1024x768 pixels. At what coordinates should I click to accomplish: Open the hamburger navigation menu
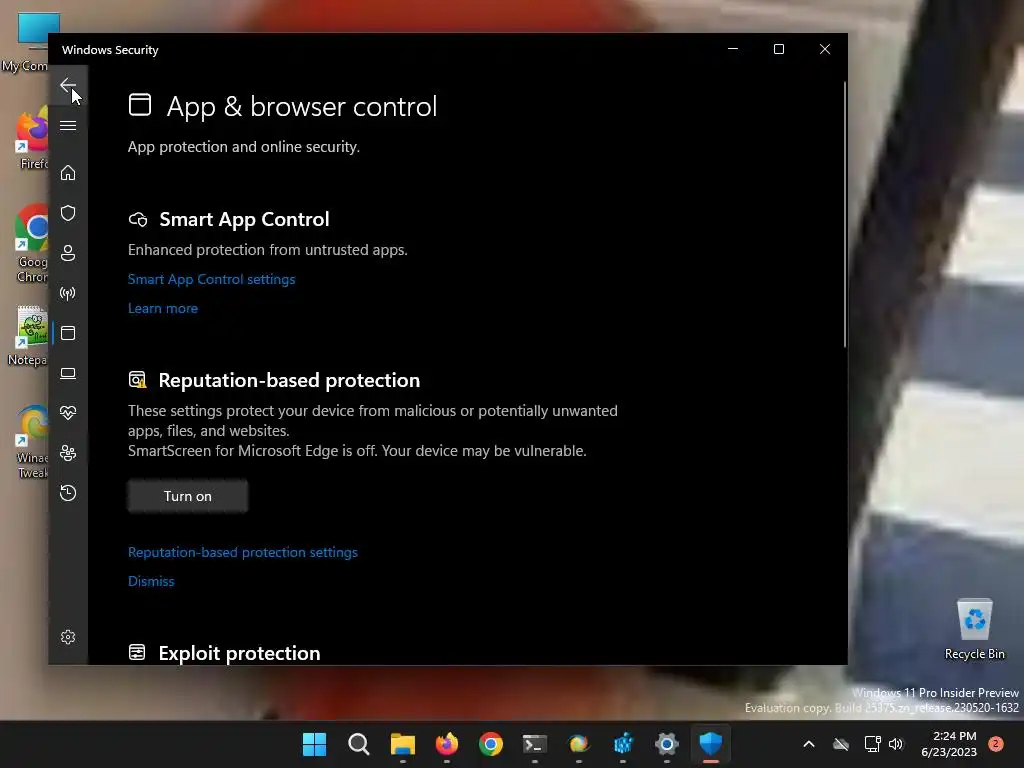point(68,125)
